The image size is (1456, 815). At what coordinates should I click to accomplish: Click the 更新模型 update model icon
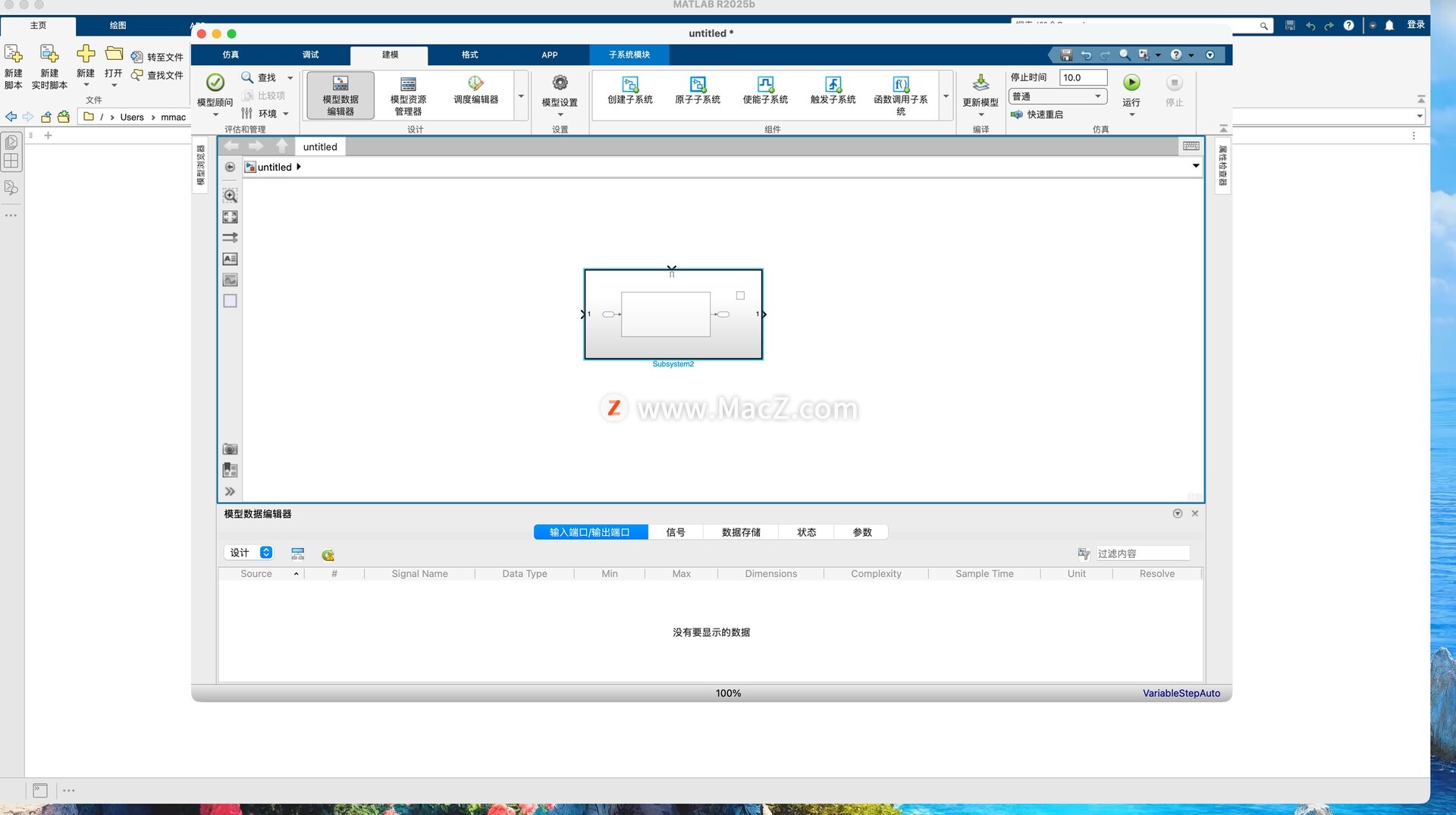point(980,83)
